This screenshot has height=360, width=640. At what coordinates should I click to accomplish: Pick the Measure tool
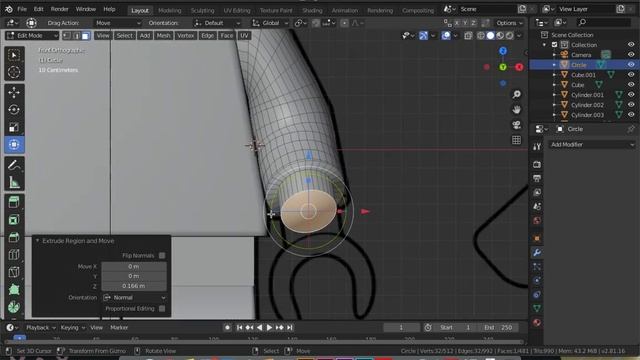(x=14, y=182)
